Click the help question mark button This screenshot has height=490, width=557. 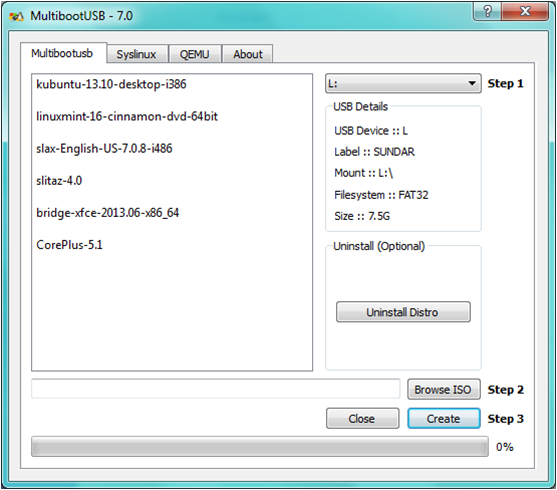point(488,11)
